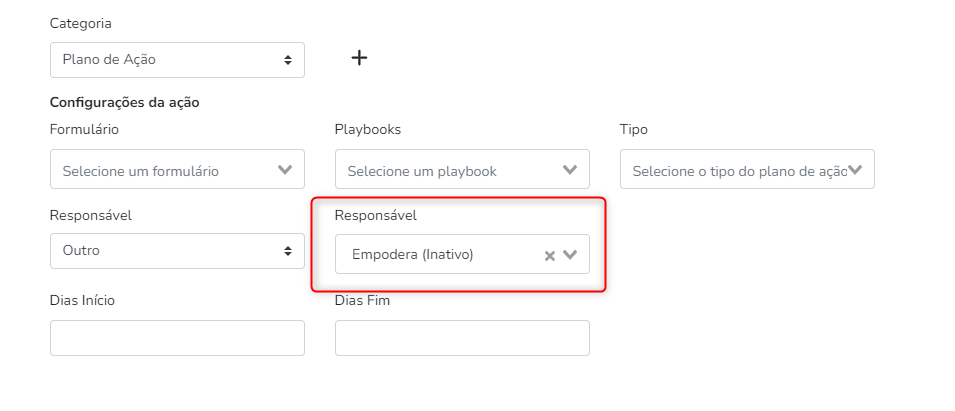Click the chevron in the Tipo field

click(856, 170)
